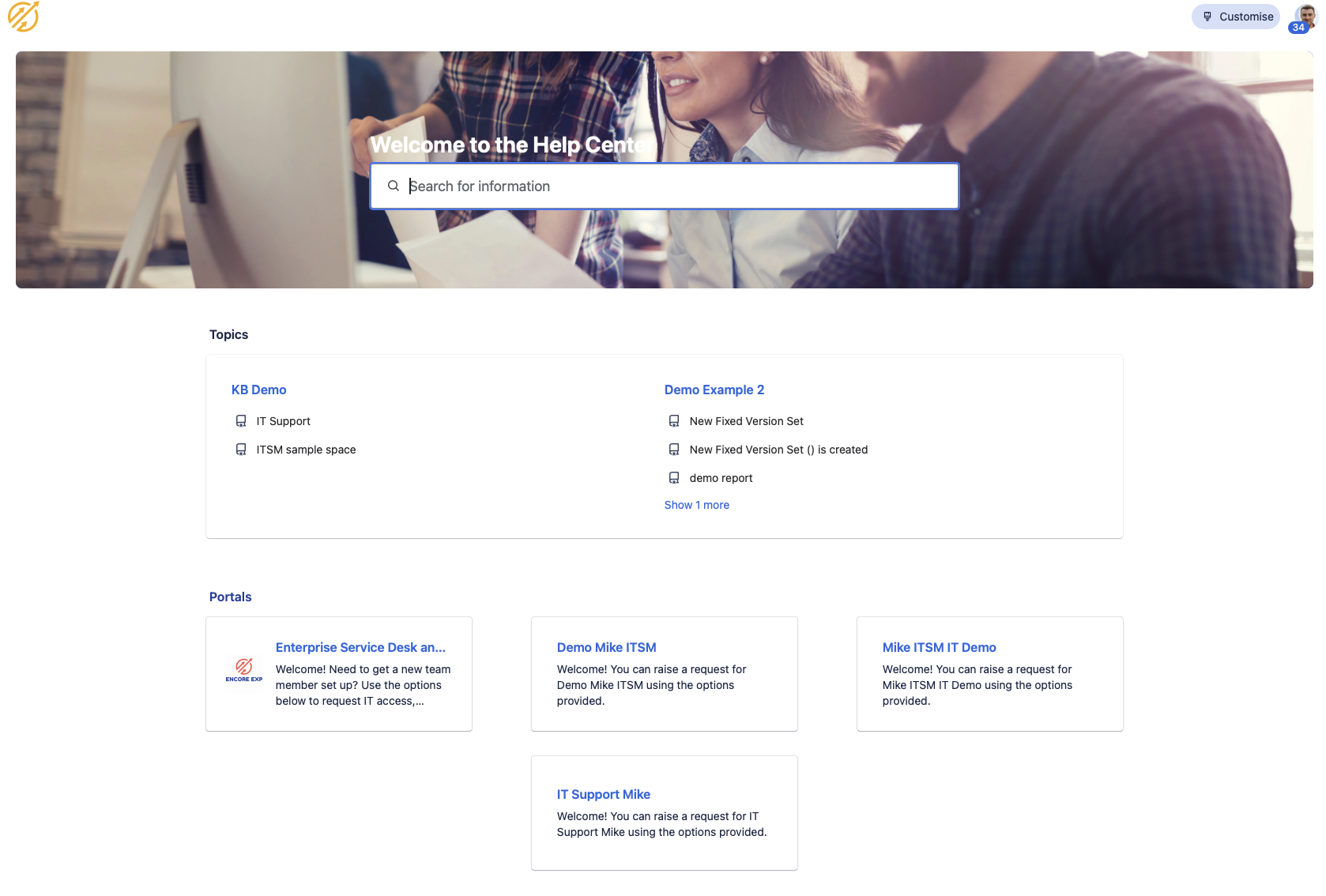Open the IT Support Mike portal
Screen dimensions: 1326x896
pyautogui.click(x=603, y=794)
